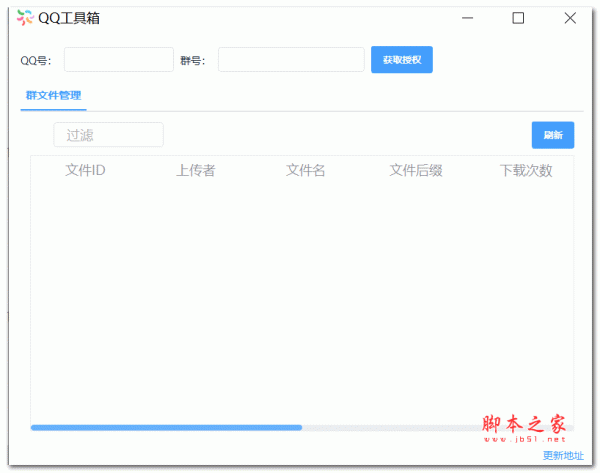Select the 上传者 column header

(196, 170)
